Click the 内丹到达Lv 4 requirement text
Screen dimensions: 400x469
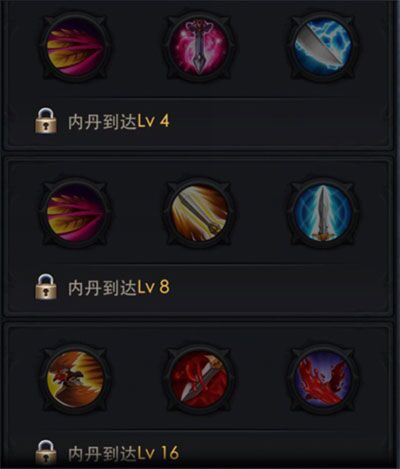[119, 121]
